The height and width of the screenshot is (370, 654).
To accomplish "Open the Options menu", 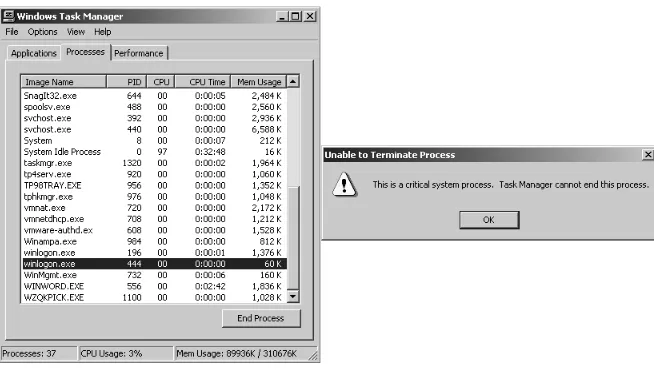I will [x=43, y=32].
